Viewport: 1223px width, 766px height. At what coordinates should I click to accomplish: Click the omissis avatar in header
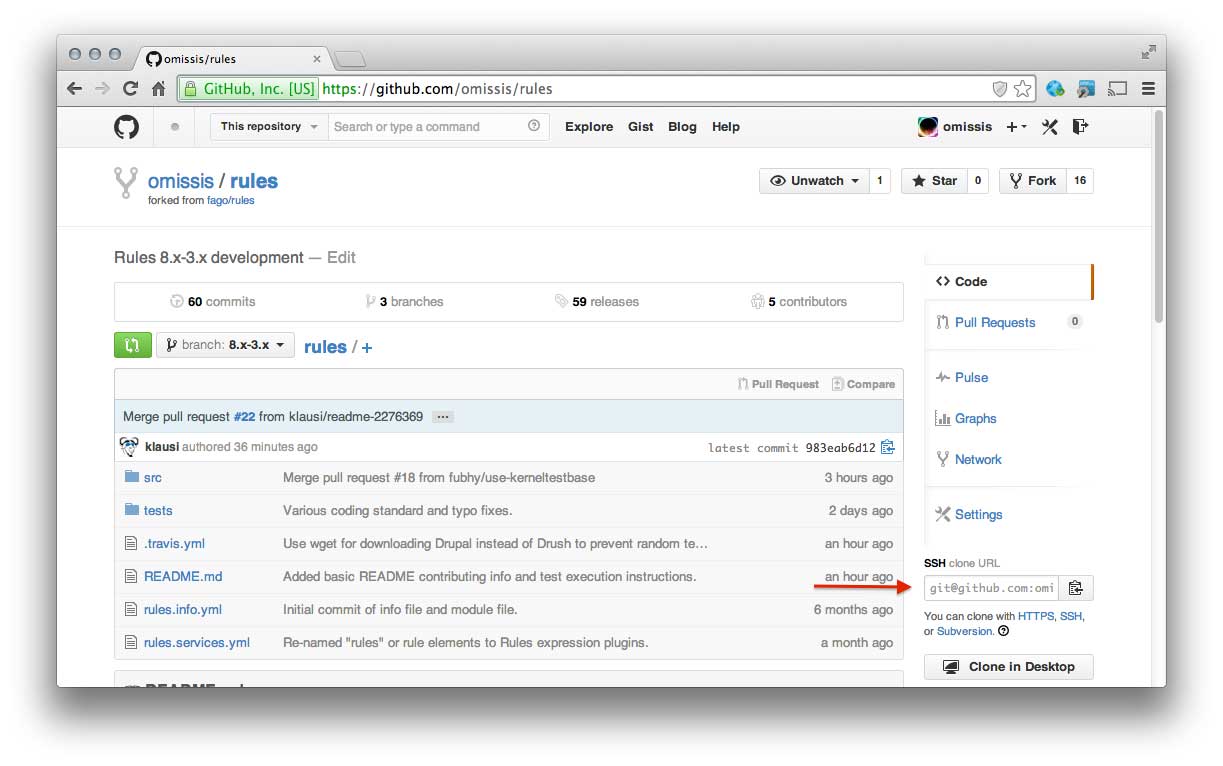(928, 127)
